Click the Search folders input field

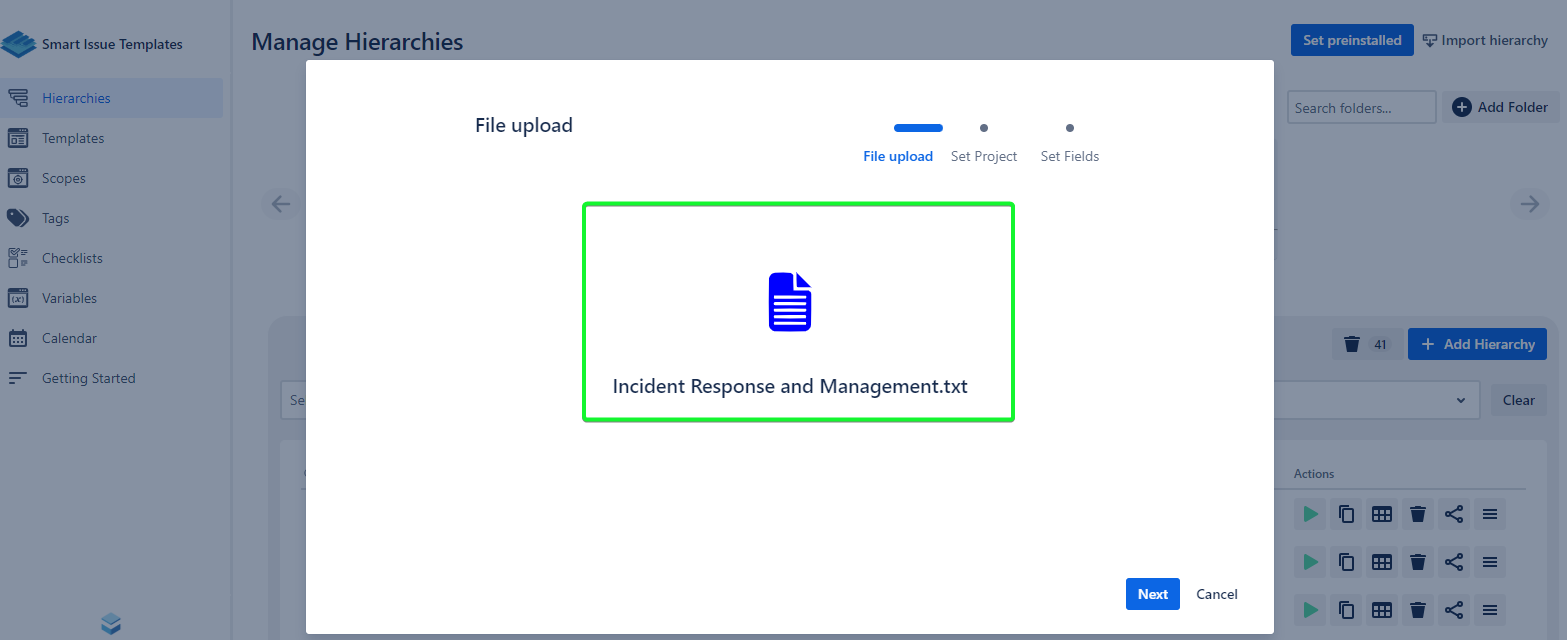pyautogui.click(x=1360, y=107)
